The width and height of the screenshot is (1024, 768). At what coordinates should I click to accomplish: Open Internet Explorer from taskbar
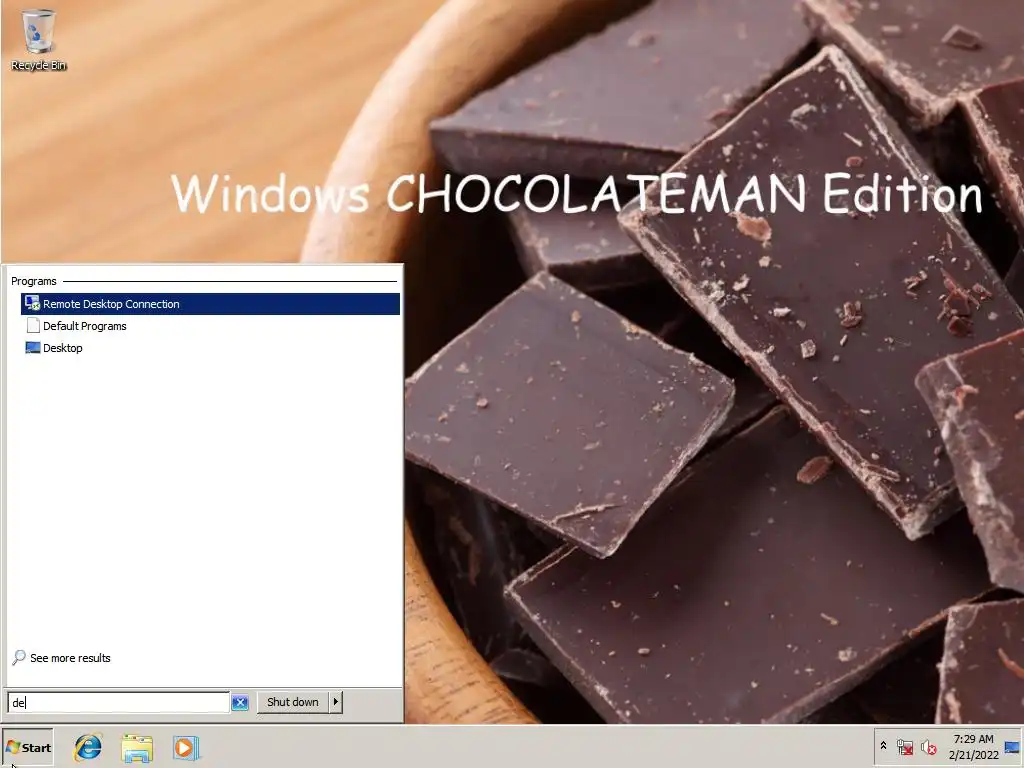88,748
